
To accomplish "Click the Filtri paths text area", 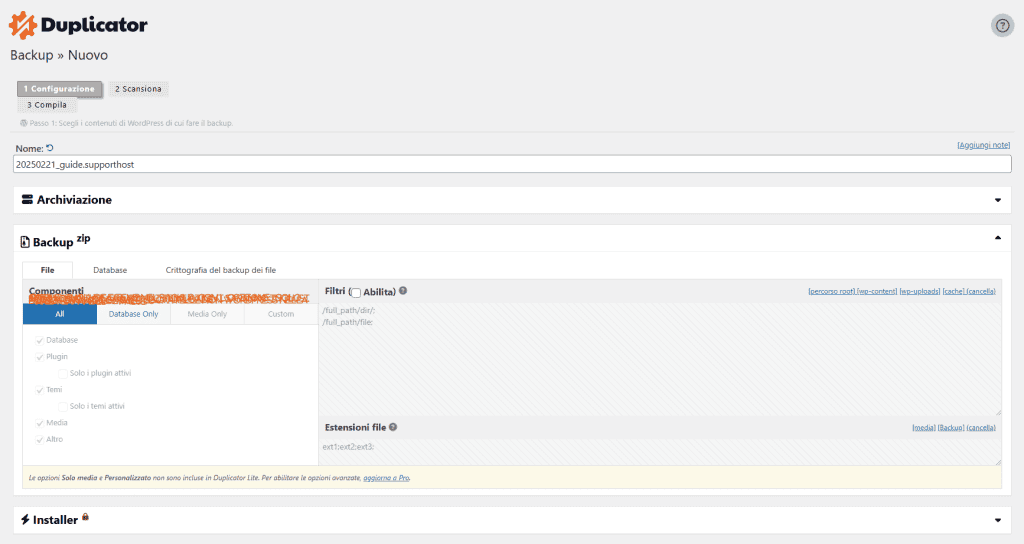I will (660, 359).
